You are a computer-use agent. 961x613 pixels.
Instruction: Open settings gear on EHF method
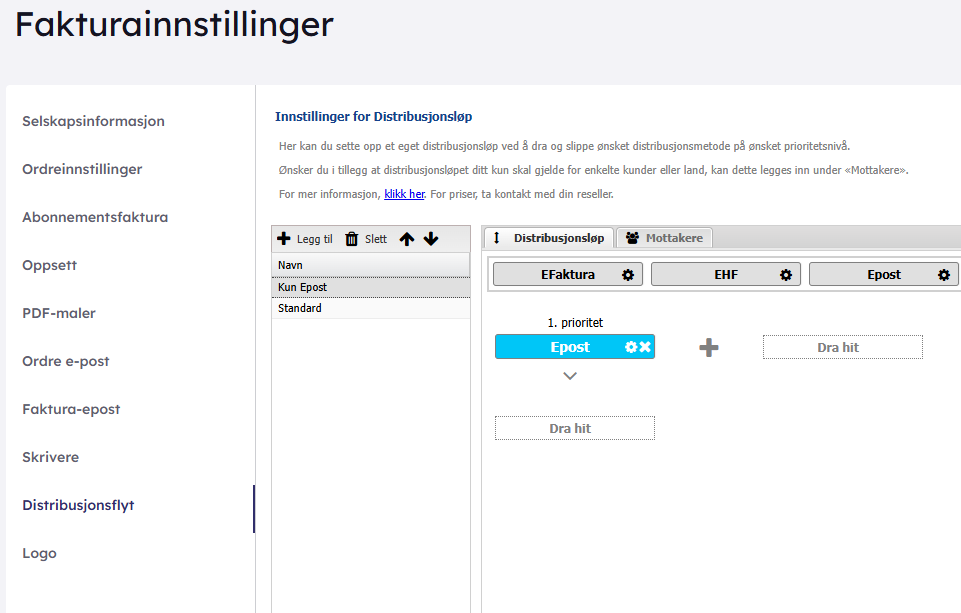(786, 275)
